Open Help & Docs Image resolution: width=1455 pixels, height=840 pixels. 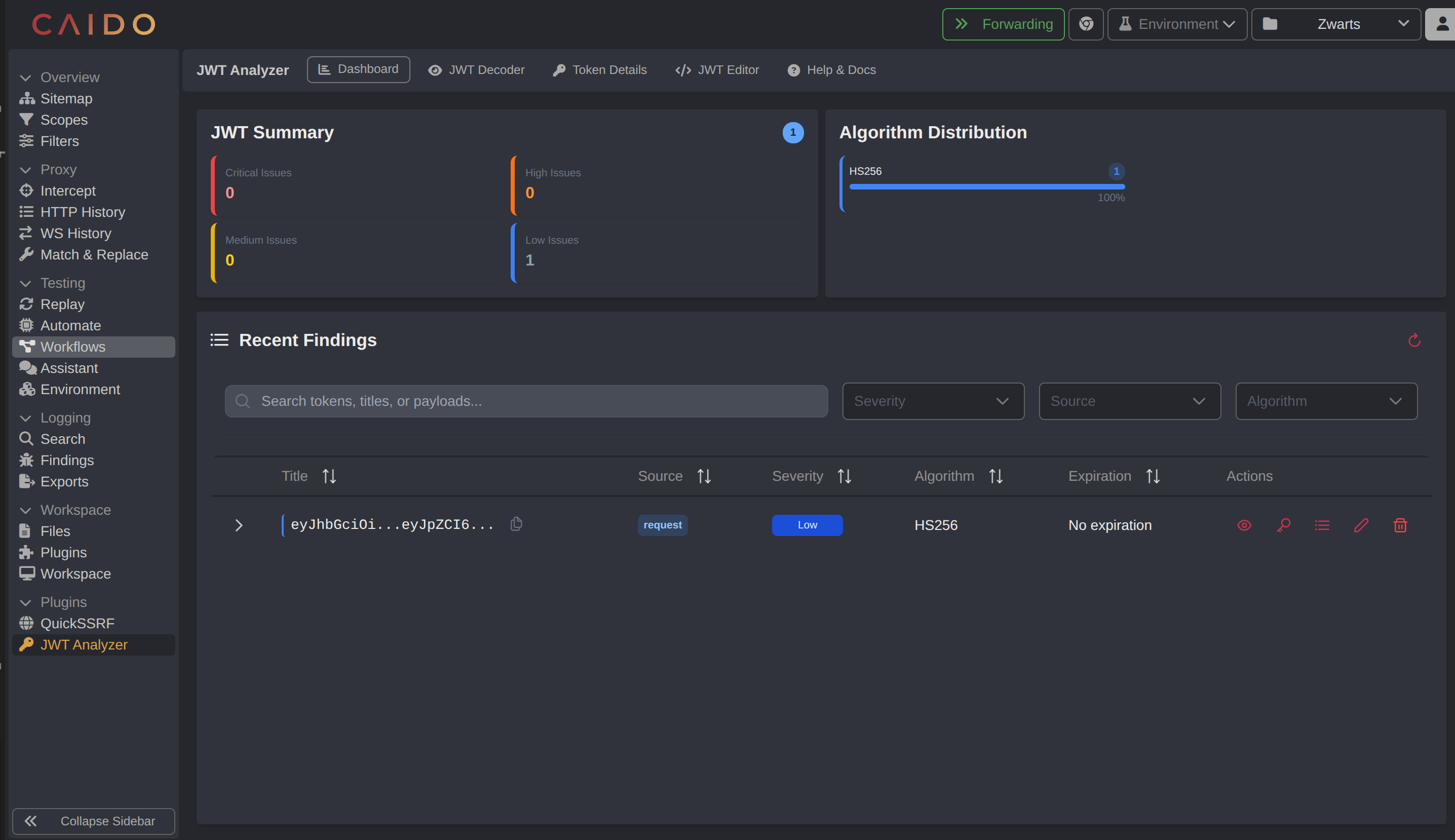tap(830, 69)
